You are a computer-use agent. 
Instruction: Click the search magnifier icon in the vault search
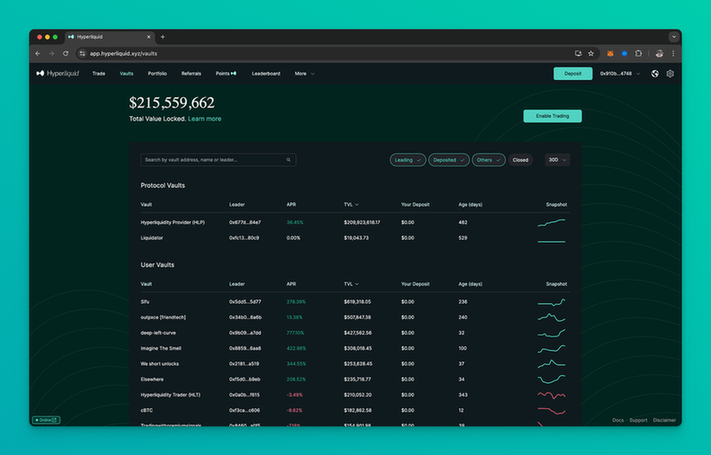tap(289, 160)
